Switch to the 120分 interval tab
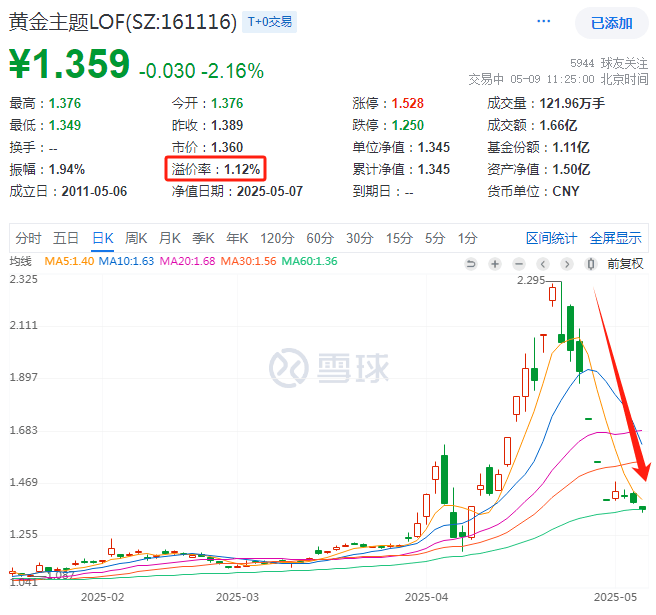This screenshot has height=615, width=656. [277, 238]
